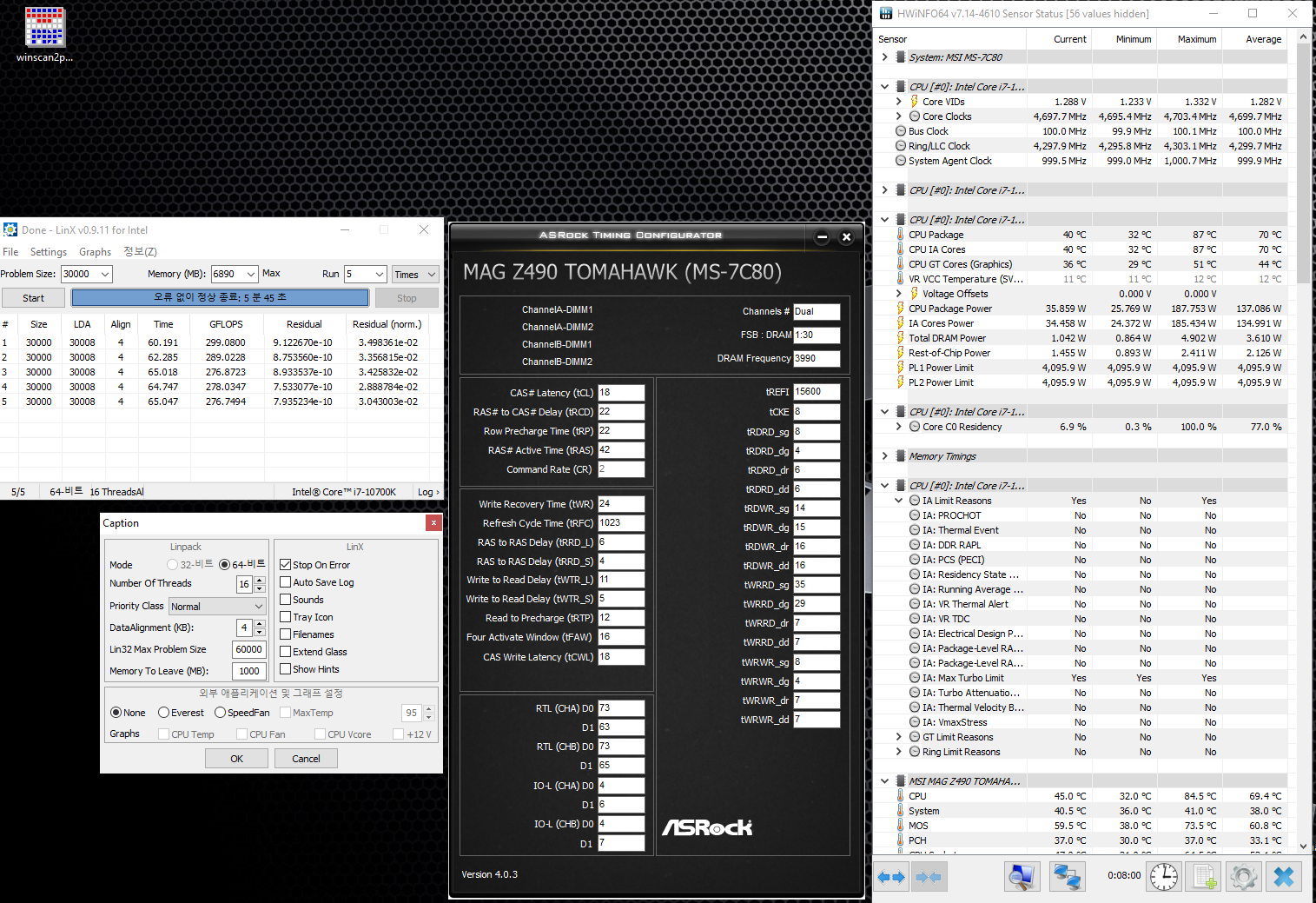
Task: Click the thermometer icon beside MOS
Action: 901,826
